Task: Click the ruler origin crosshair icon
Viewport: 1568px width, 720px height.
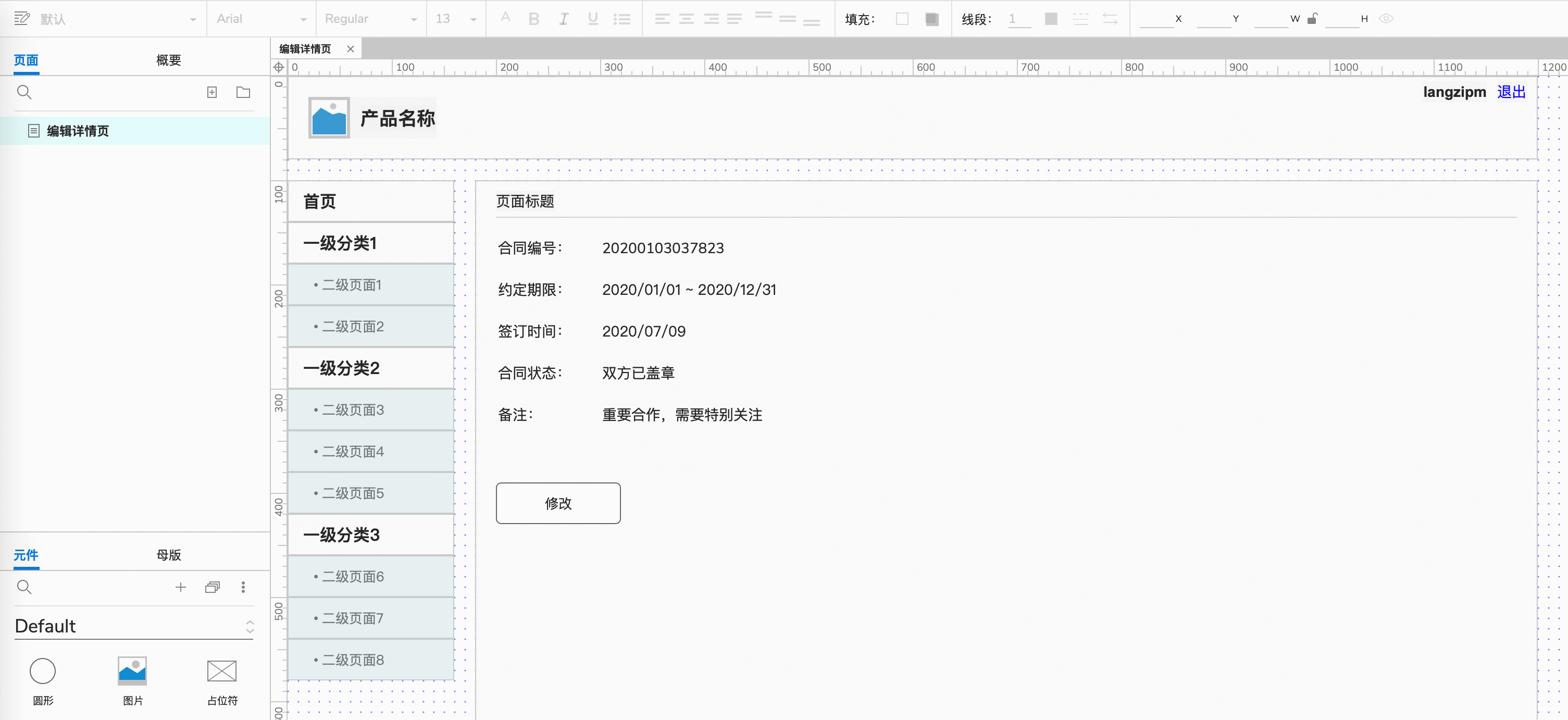Action: click(279, 68)
